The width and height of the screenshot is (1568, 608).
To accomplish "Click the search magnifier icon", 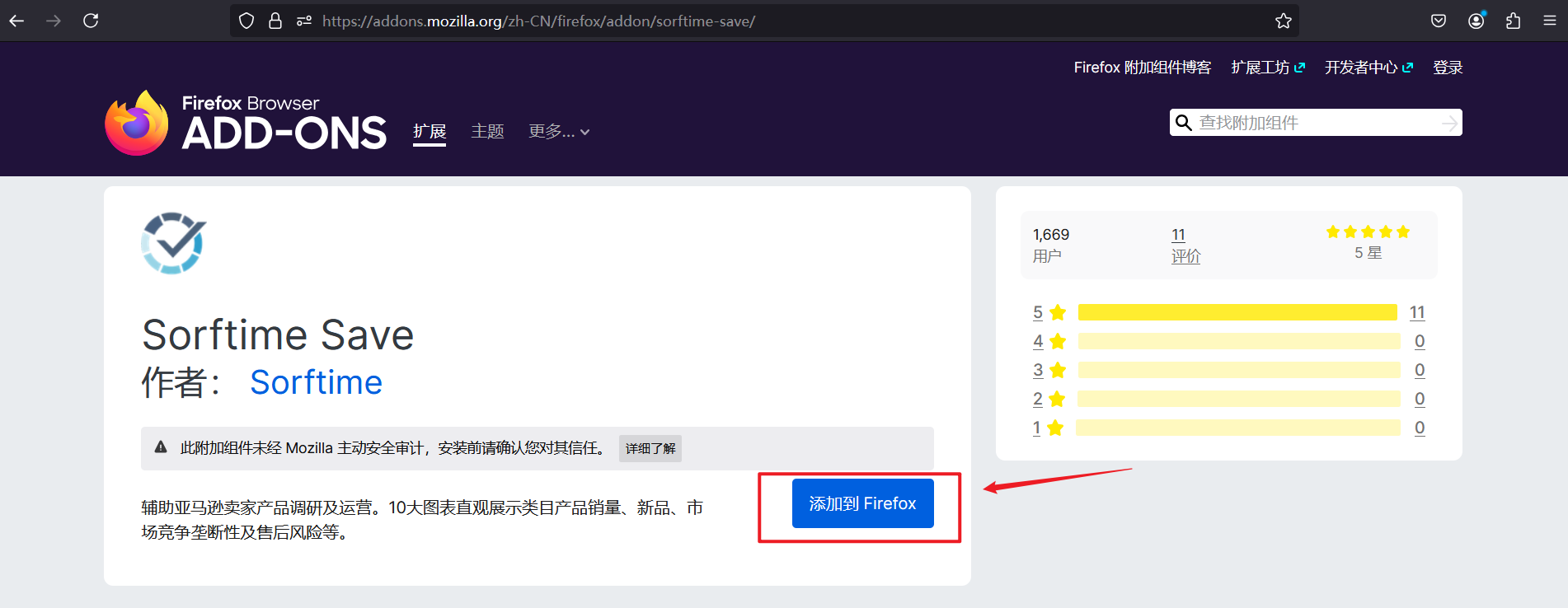I will pyautogui.click(x=1184, y=123).
